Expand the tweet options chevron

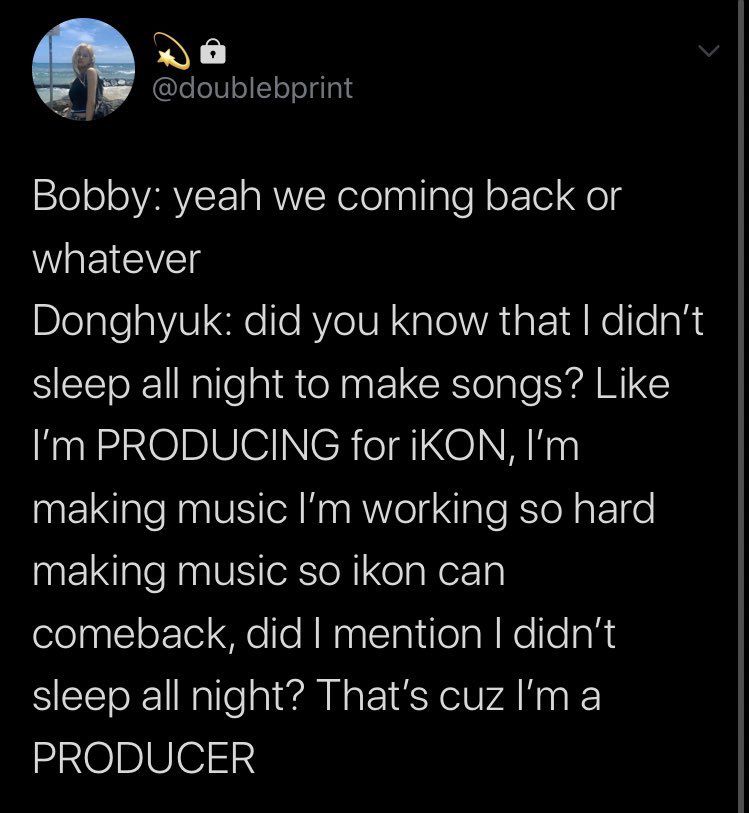(x=708, y=49)
